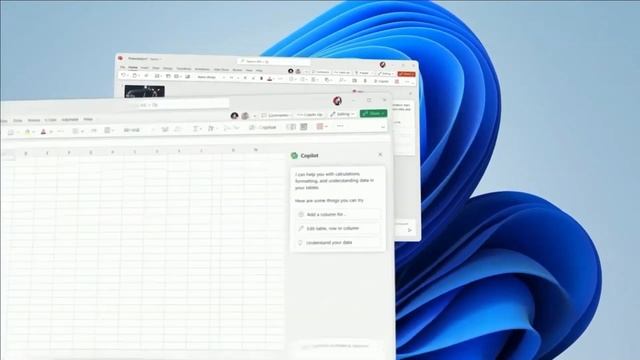640x360 pixels.
Task: Click the red Share button in PowerPoint
Action: click(x=407, y=74)
